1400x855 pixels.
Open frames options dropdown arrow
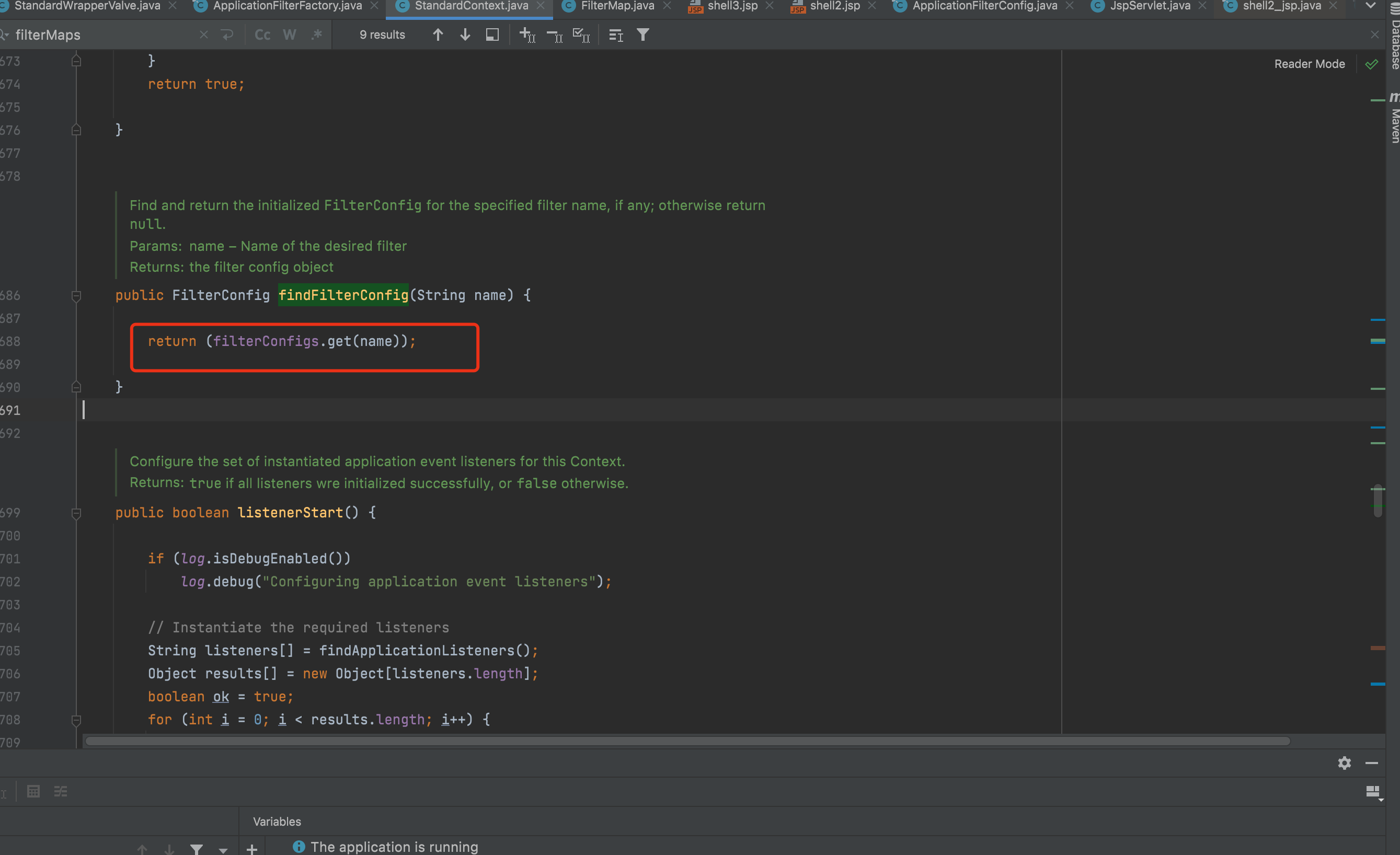coord(223,850)
